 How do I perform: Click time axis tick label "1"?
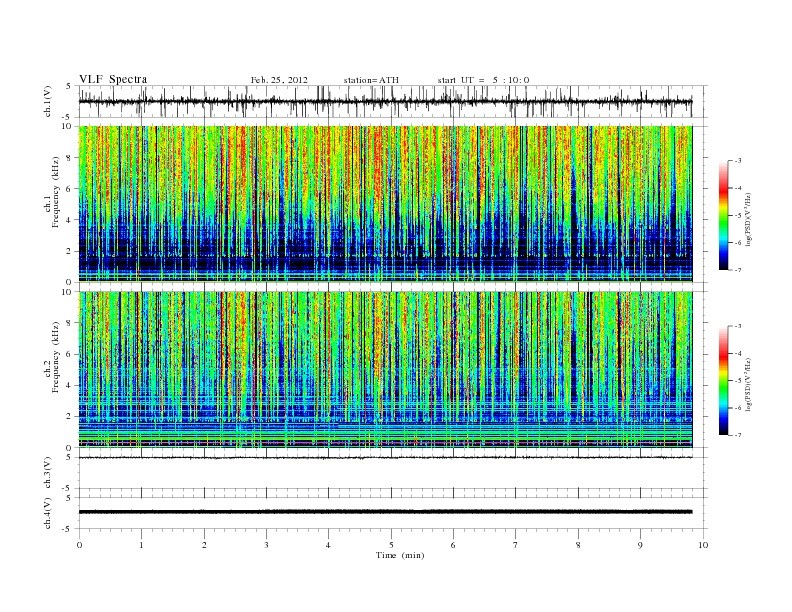pyautogui.click(x=141, y=545)
